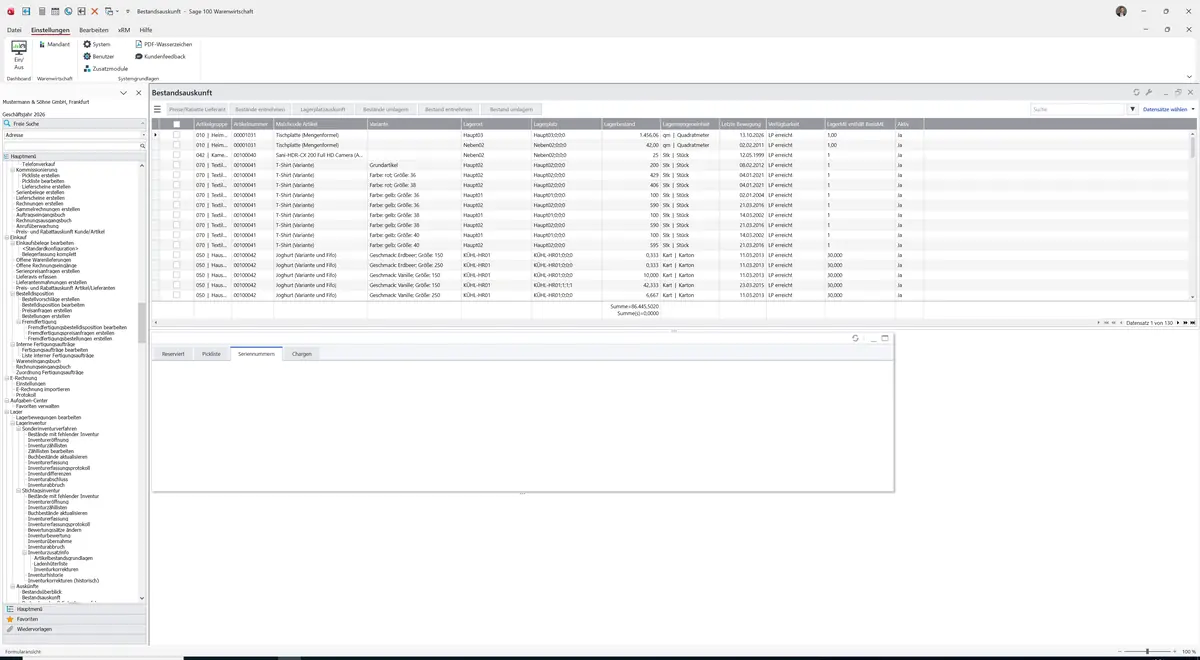The image size is (1200, 660).
Task: Close the left navigation pane with the X
Action: [x=138, y=92]
